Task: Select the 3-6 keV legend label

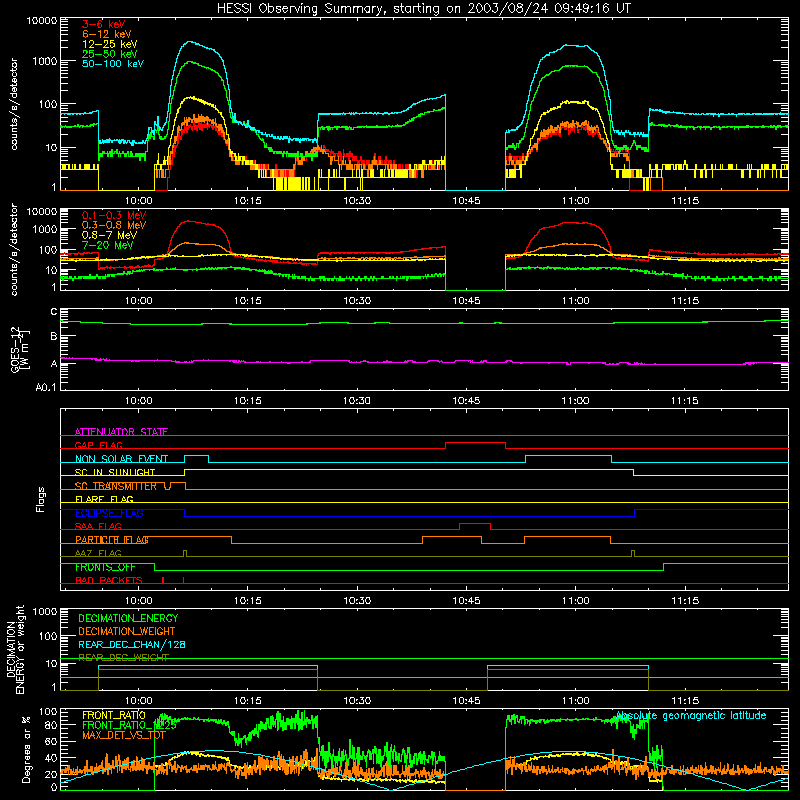Action: [104, 24]
